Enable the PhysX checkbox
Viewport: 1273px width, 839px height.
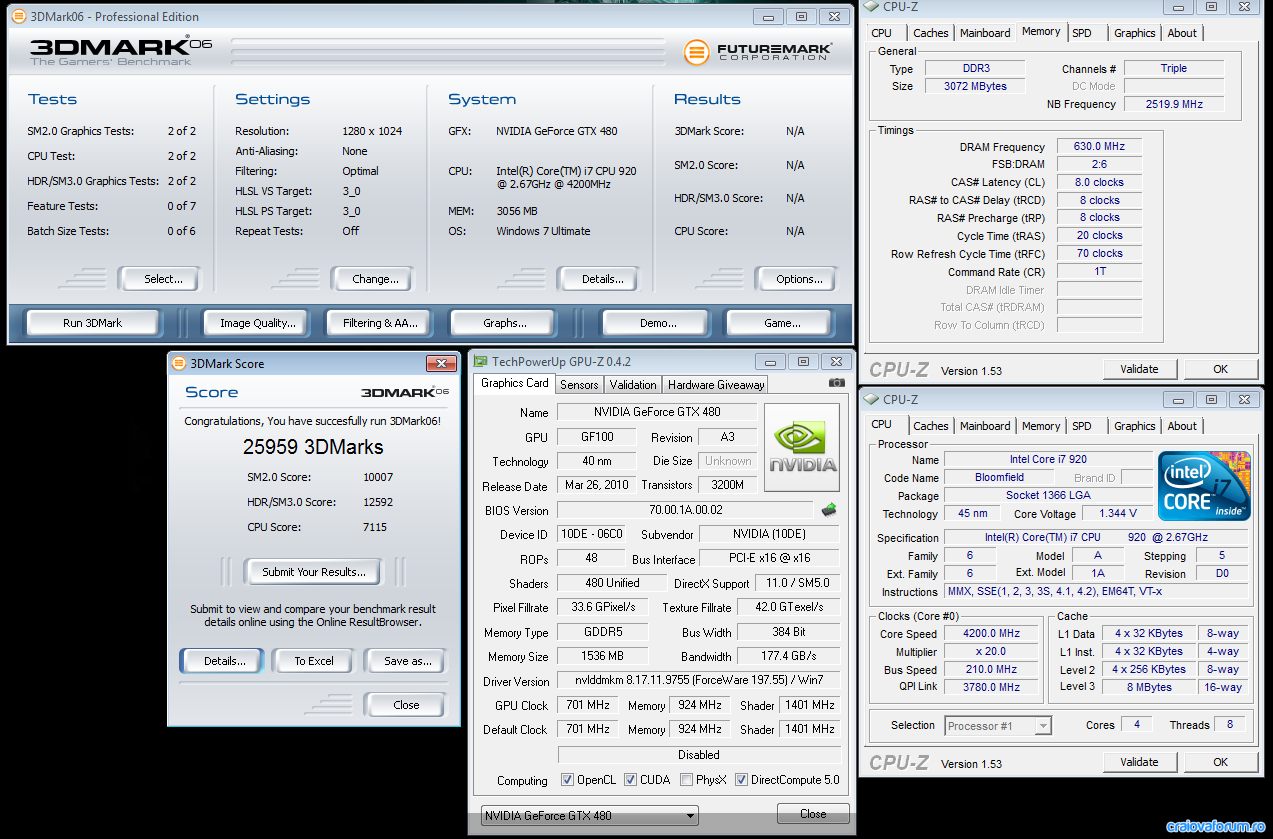pos(687,780)
